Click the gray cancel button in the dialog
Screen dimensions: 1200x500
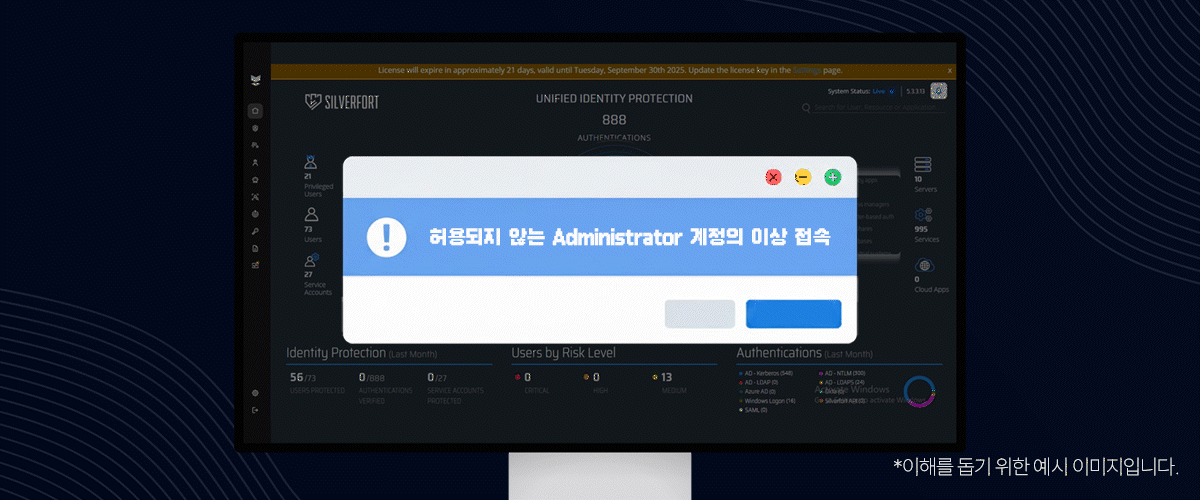coord(700,314)
